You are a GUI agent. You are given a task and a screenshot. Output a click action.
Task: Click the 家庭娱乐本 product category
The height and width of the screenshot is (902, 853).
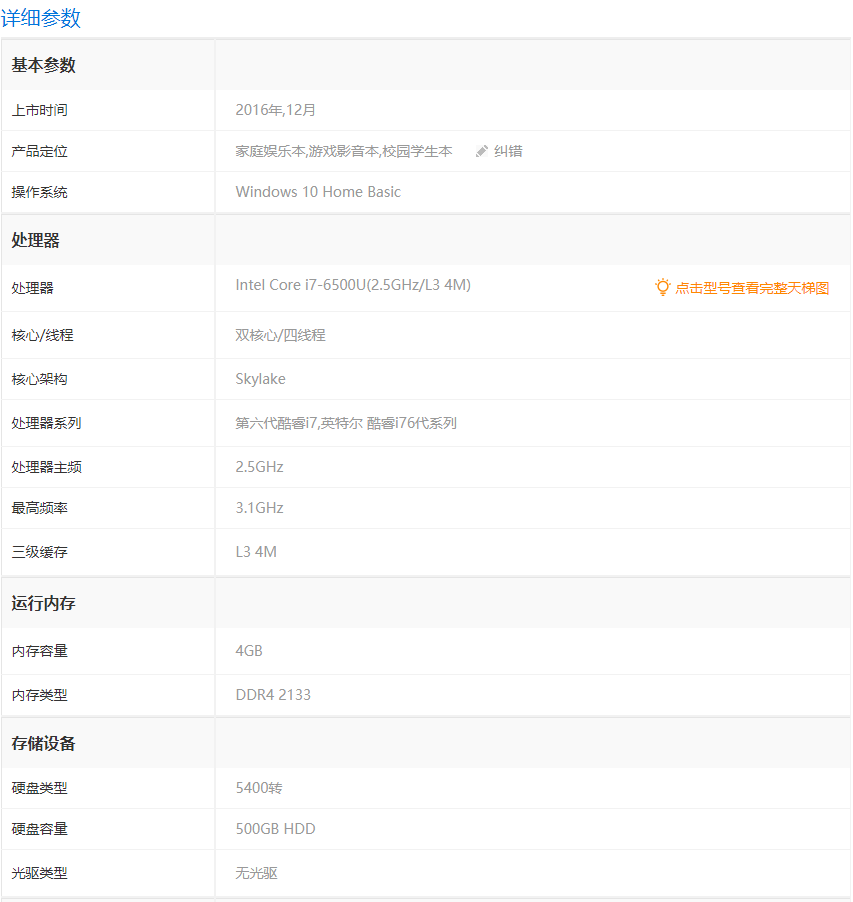(x=270, y=151)
